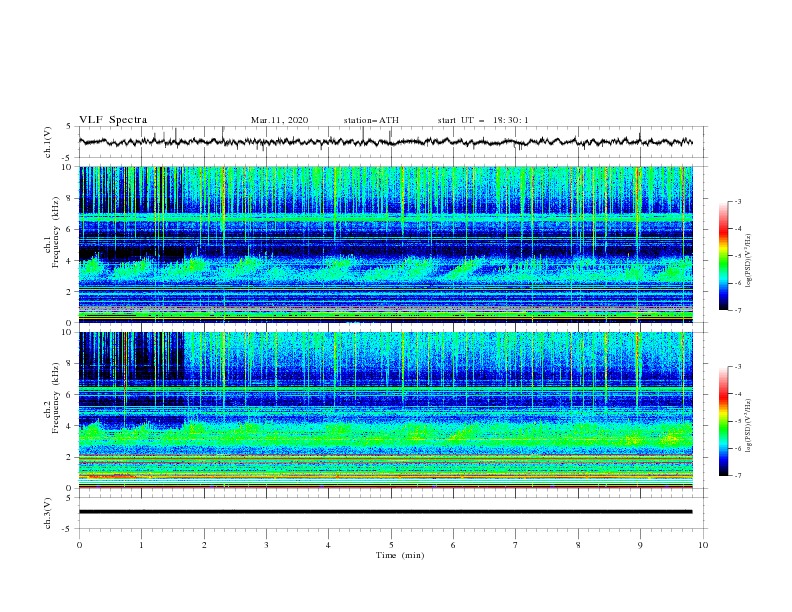This screenshot has width=792, height=612.
Task: Click the date 'Mar.11, 2020'
Action: (279, 120)
